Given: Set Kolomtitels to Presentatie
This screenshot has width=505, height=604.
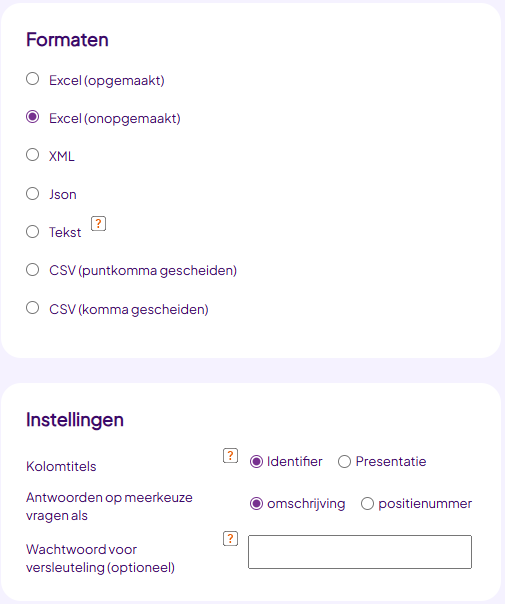Looking at the screenshot, I should coord(344,461).
